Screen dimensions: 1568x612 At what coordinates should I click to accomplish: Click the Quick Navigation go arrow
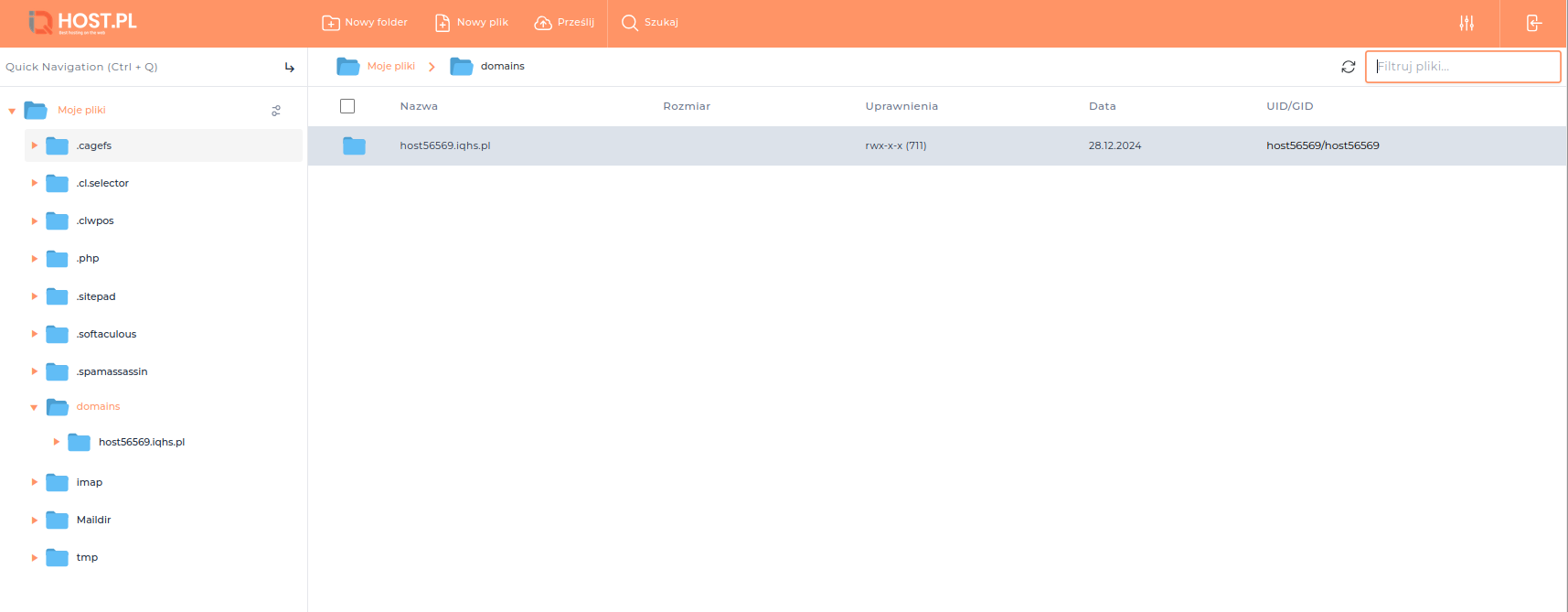click(x=290, y=67)
